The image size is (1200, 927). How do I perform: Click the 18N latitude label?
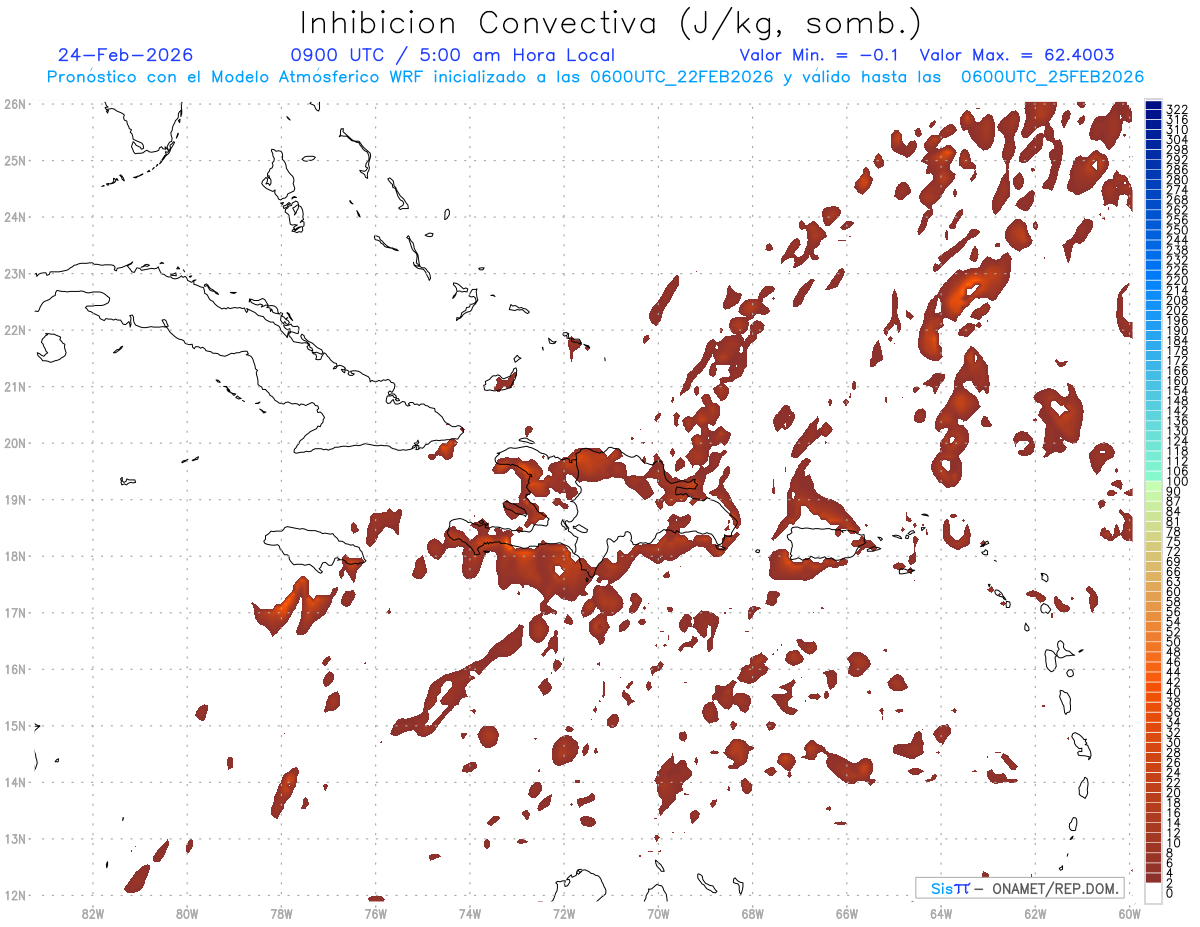pyautogui.click(x=15, y=556)
